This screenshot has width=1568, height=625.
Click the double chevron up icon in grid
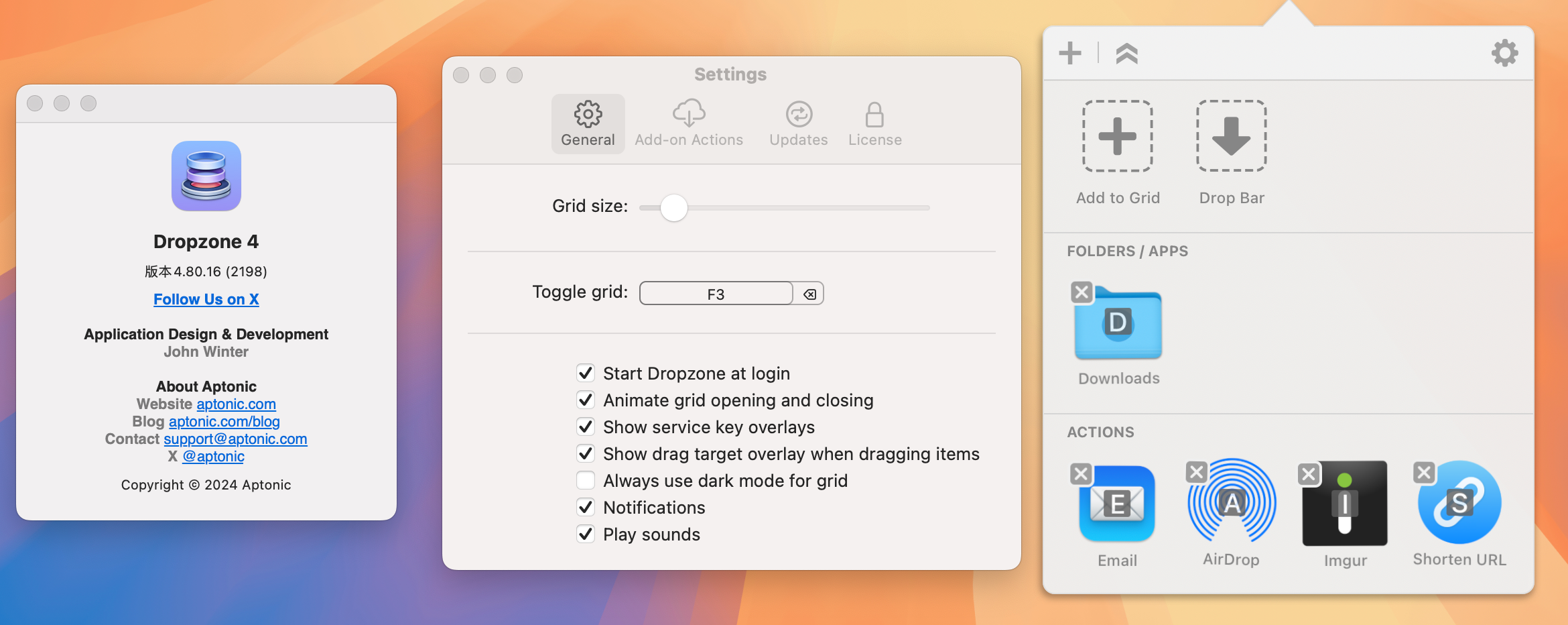[1126, 53]
